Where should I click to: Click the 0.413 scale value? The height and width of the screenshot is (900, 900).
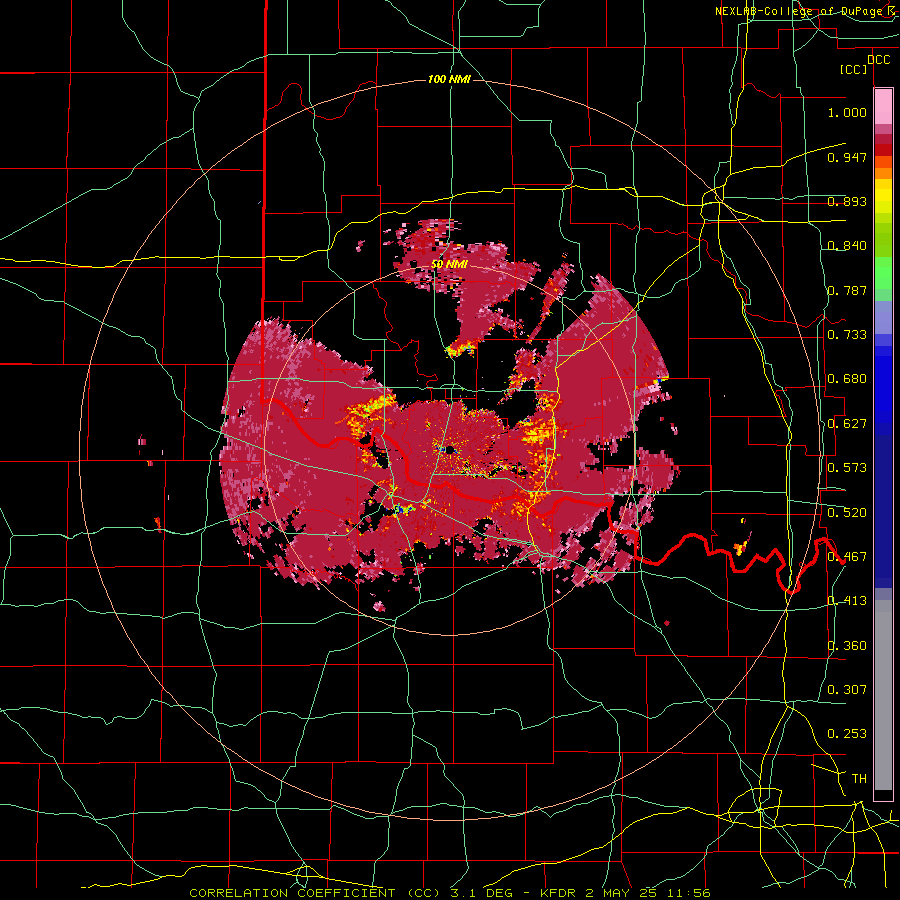coord(847,601)
